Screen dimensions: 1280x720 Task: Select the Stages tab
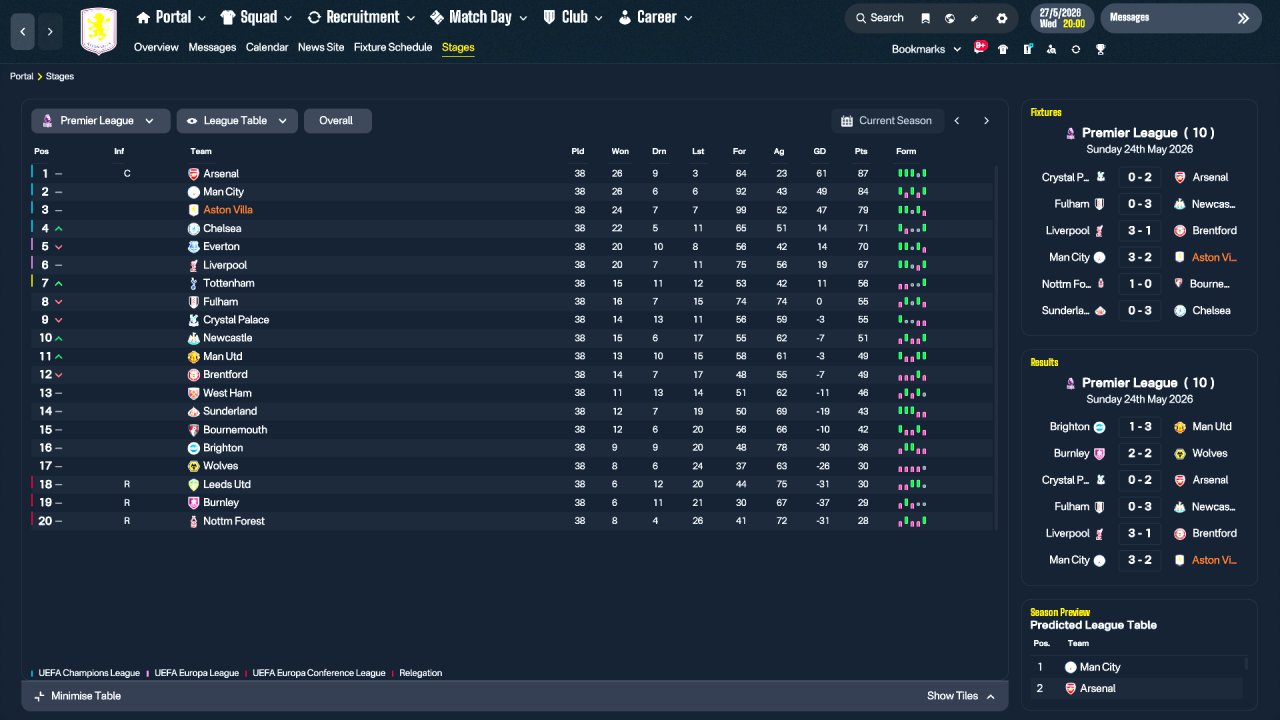(458, 48)
